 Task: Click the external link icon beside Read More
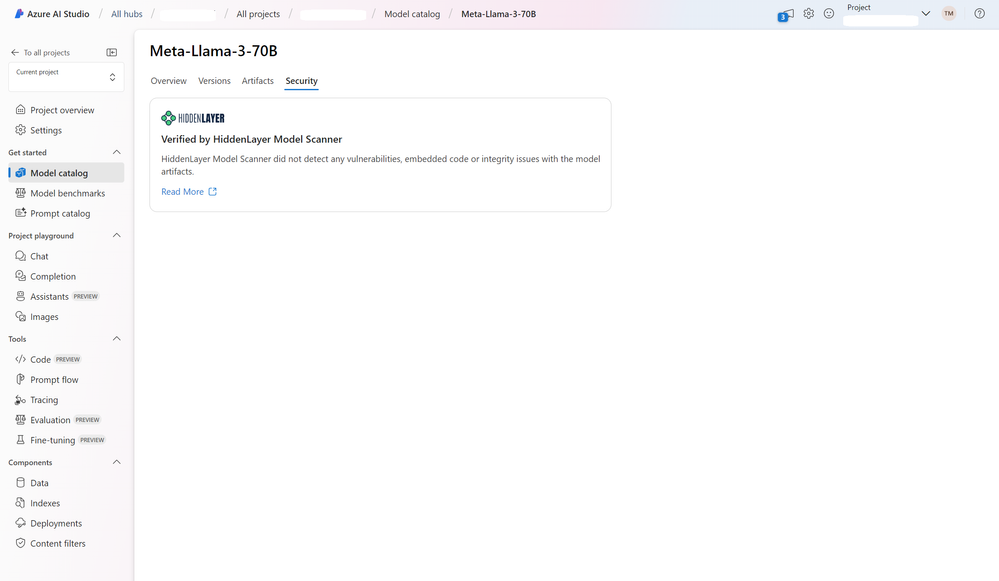(x=213, y=192)
